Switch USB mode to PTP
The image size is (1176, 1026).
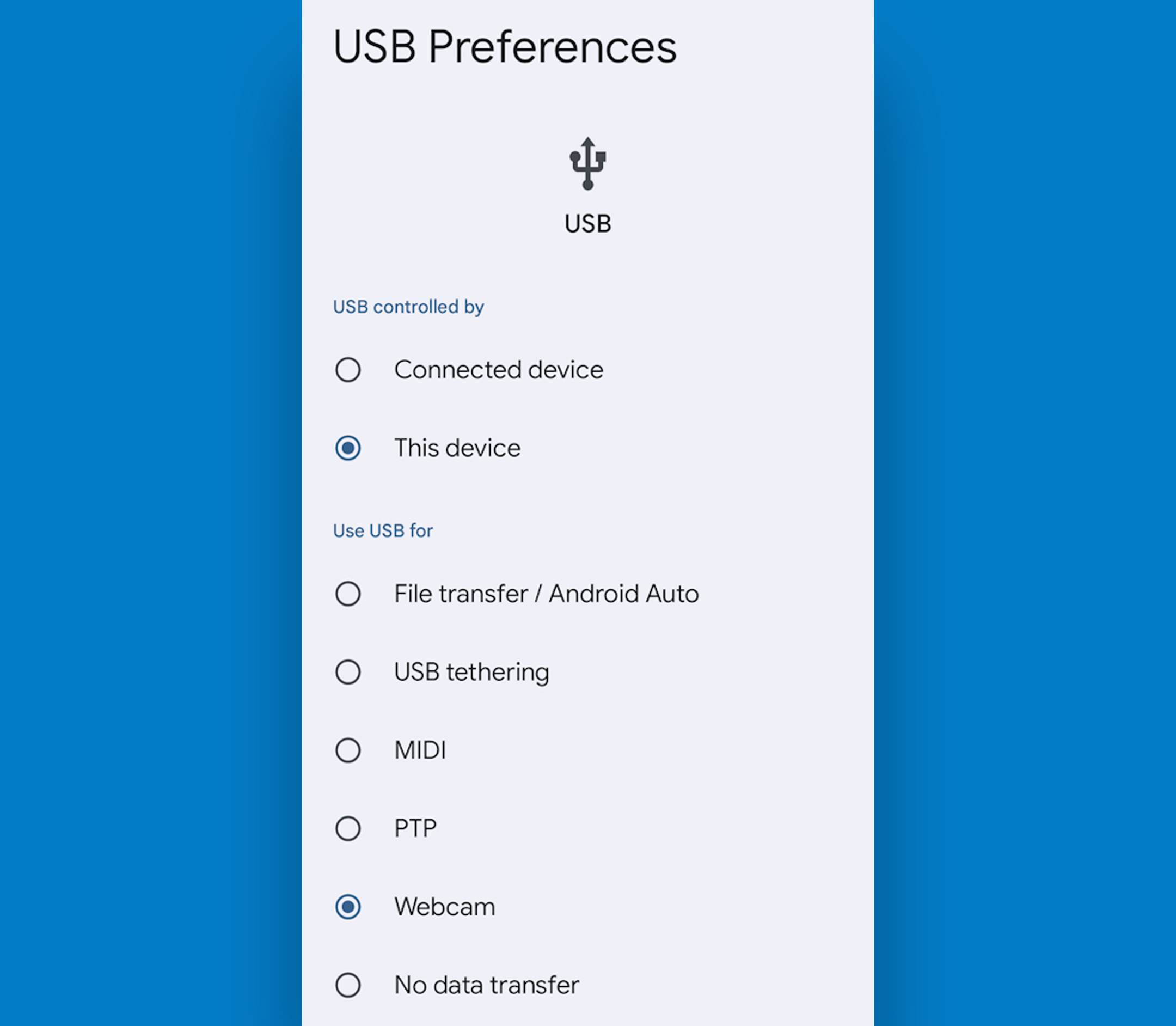[348, 828]
